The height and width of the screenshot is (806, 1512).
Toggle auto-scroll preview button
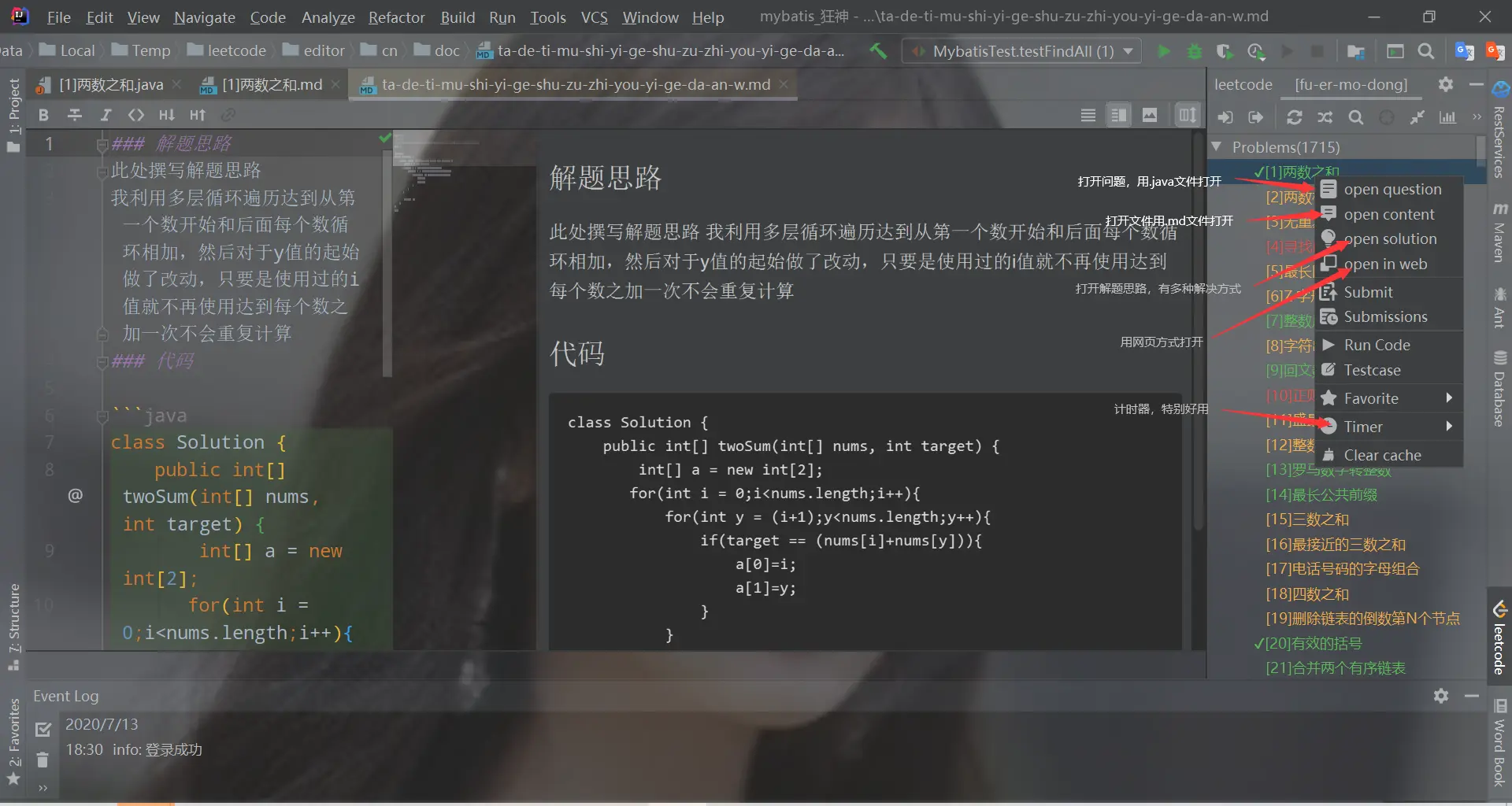coord(1188,116)
